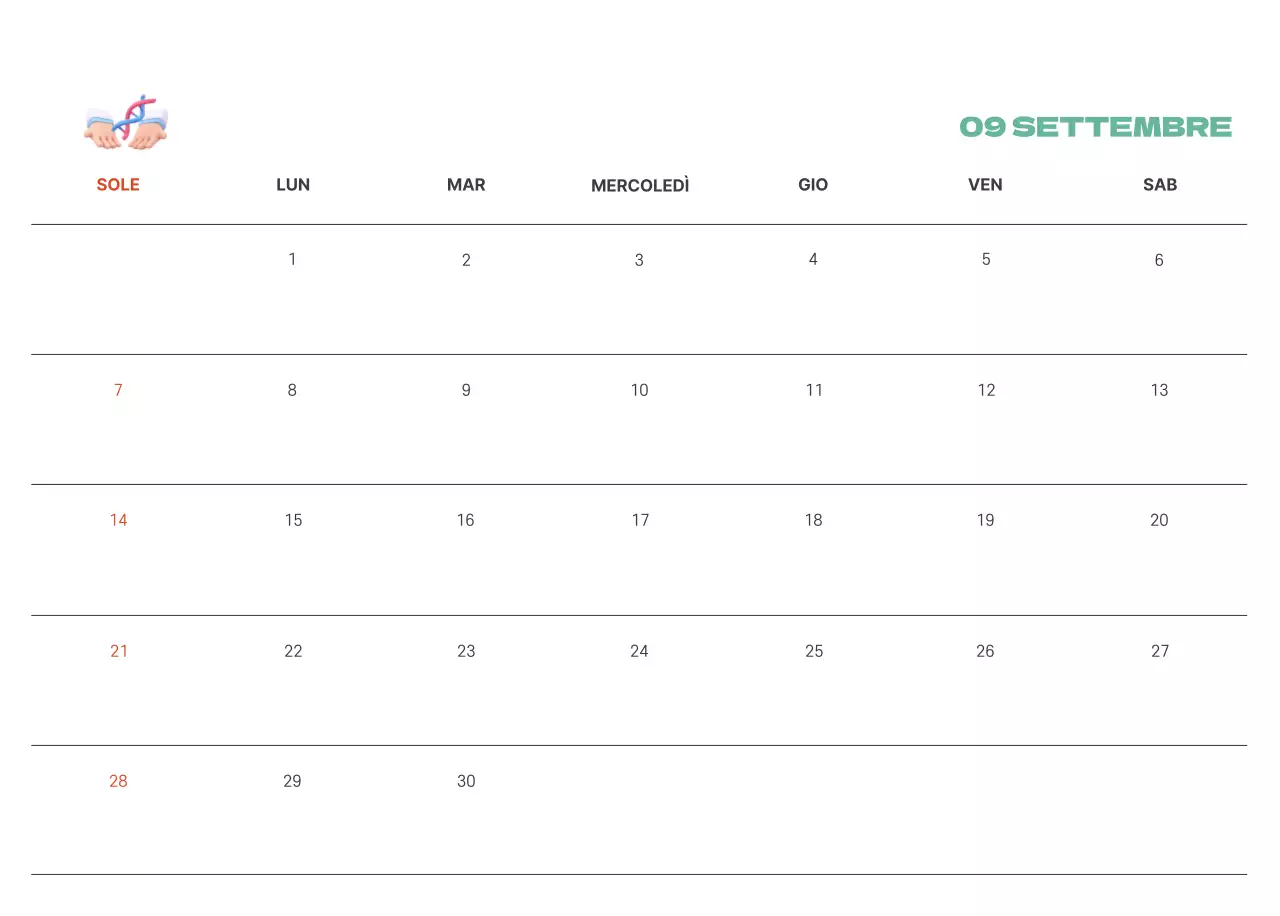Select the SOLE column header
This screenshot has height=916, width=1280.
tap(118, 185)
